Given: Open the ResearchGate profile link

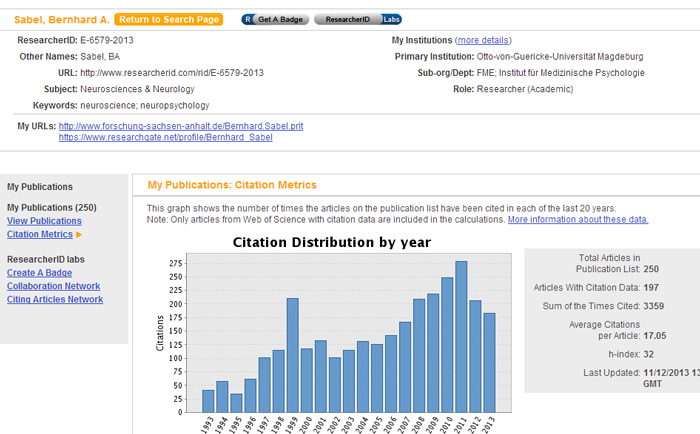Looking at the screenshot, I should pyautogui.click(x=166, y=138).
